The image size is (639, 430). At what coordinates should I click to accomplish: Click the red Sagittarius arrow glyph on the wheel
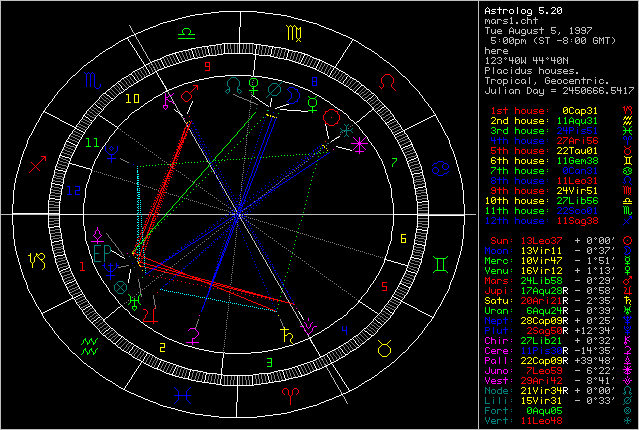click(37, 164)
